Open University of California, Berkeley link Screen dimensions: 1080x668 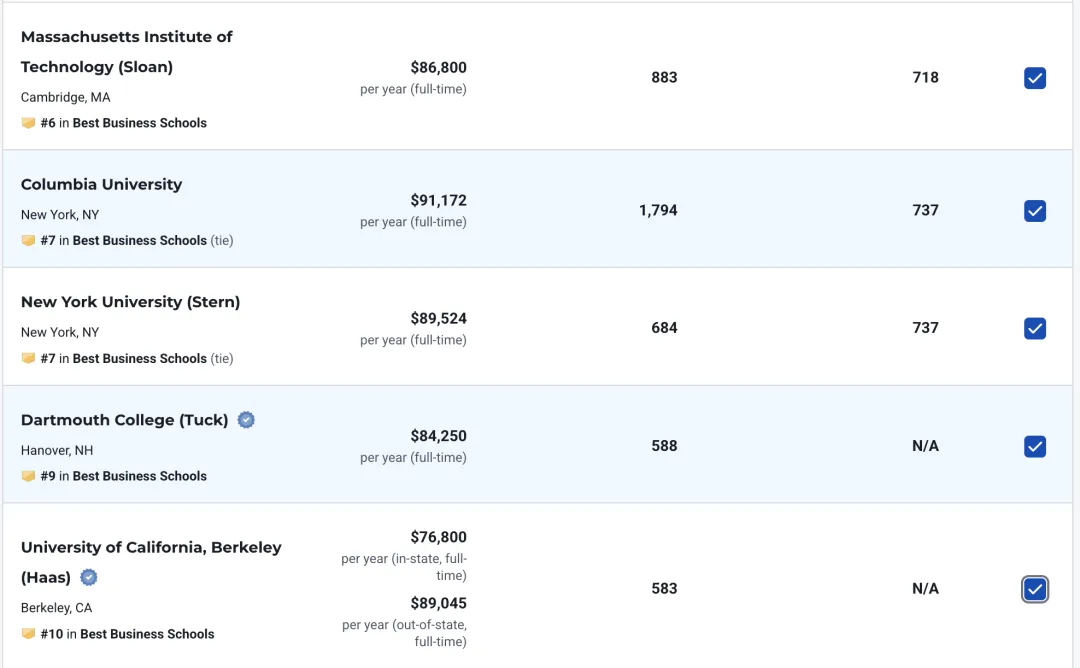pyautogui.click(x=151, y=548)
